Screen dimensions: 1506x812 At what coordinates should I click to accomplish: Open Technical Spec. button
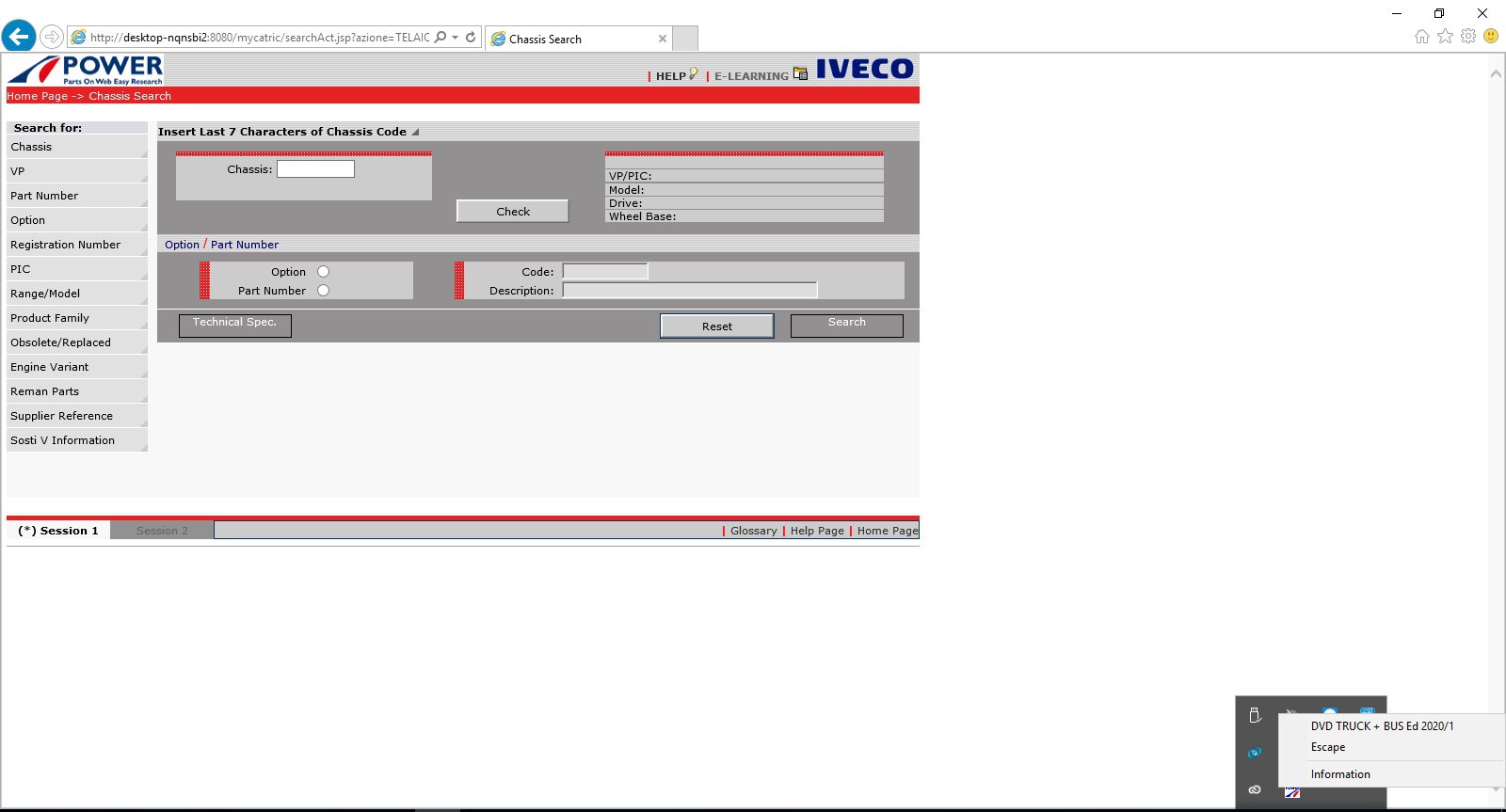click(235, 326)
